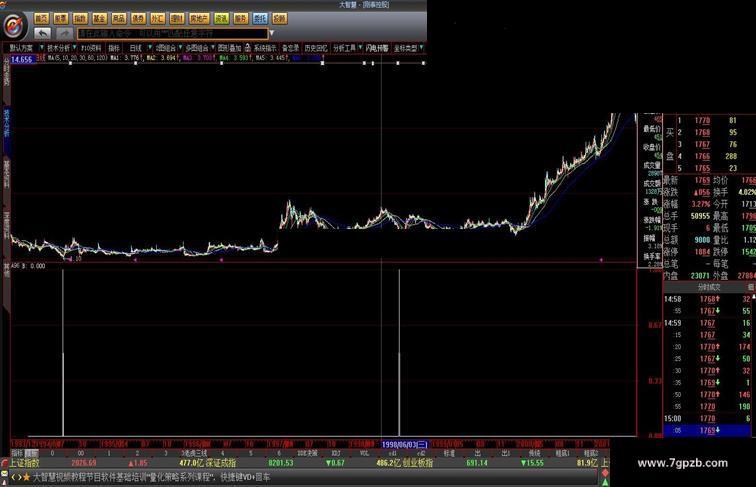Open the 股票 stocks toolbar button
Image resolution: width=756 pixels, height=487 pixels.
tap(61, 18)
